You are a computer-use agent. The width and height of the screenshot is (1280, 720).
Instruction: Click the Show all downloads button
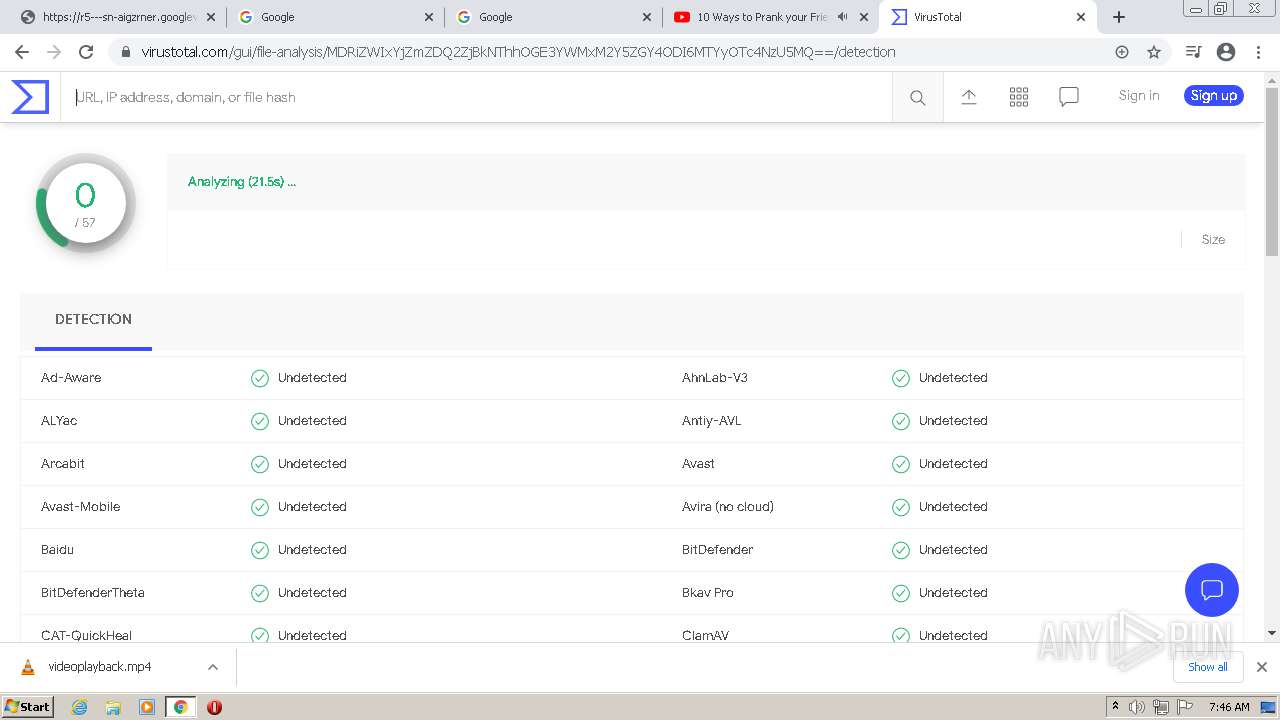[x=1207, y=667]
